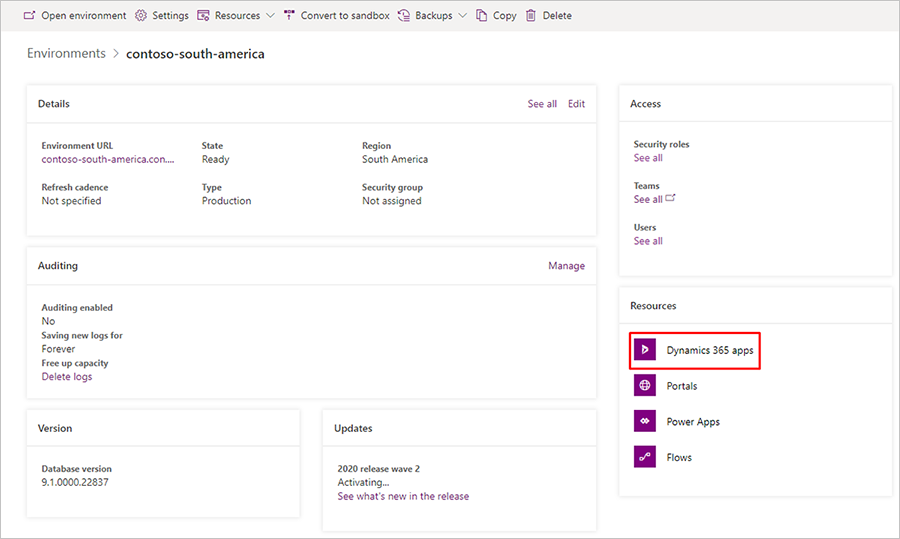
Task: Select the Delete command label
Action: click(x=557, y=15)
